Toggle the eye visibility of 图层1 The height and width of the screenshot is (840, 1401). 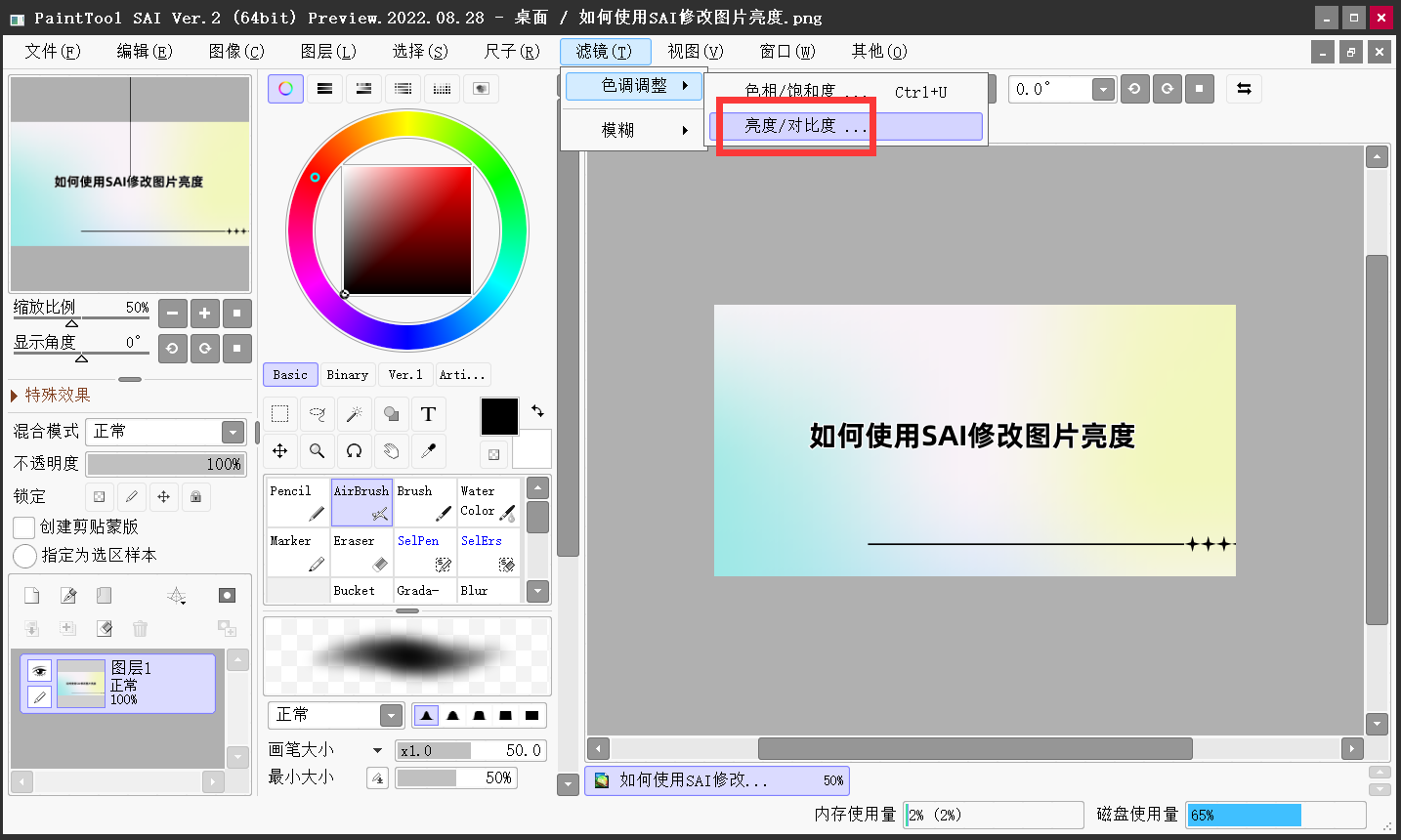[39, 670]
